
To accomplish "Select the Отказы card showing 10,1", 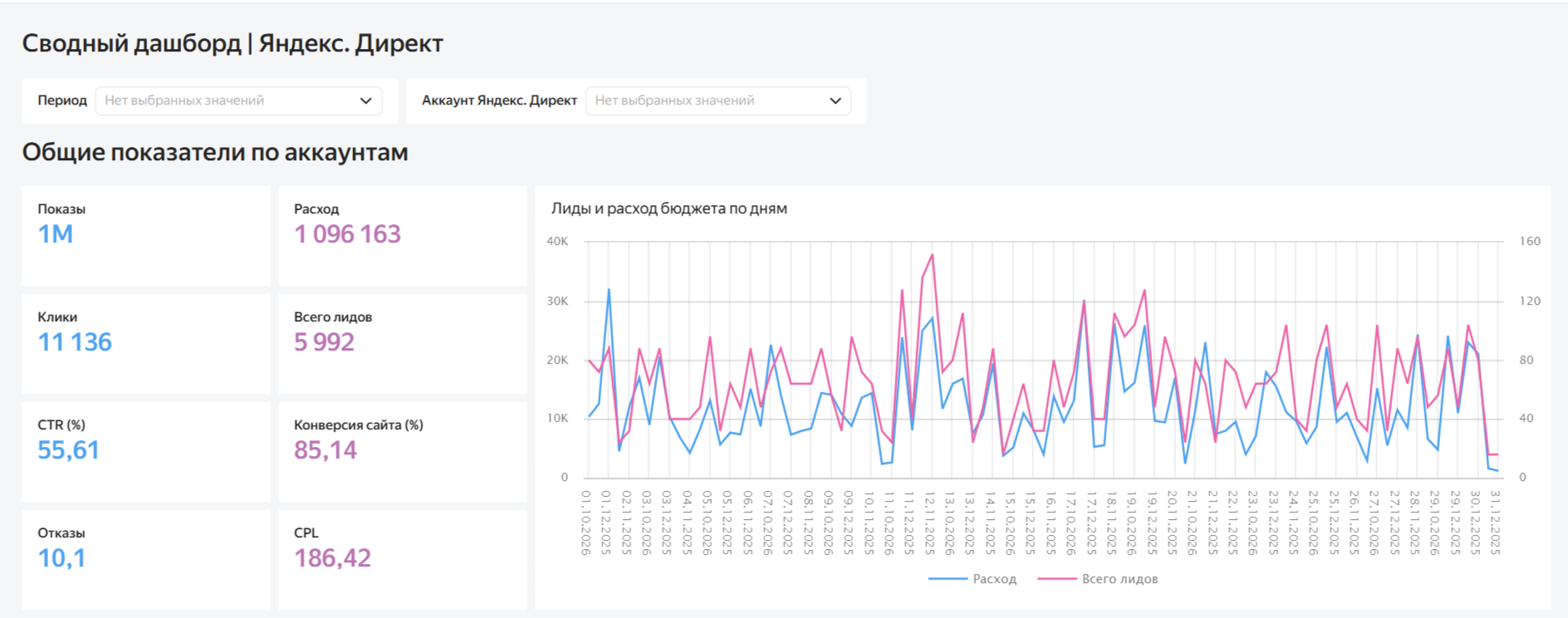I will 146,560.
